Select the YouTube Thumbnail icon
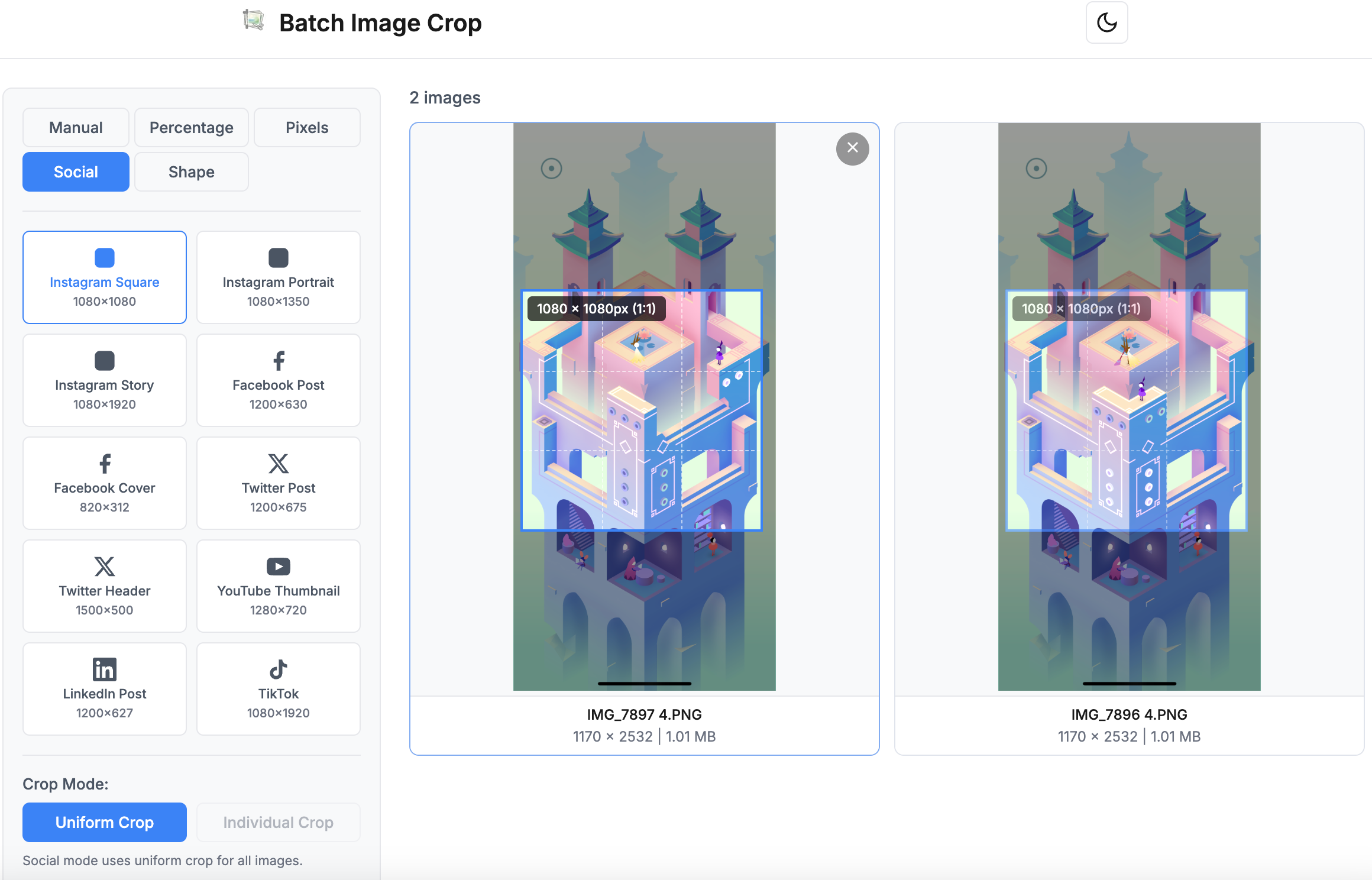The width and height of the screenshot is (1372, 880). [278, 566]
